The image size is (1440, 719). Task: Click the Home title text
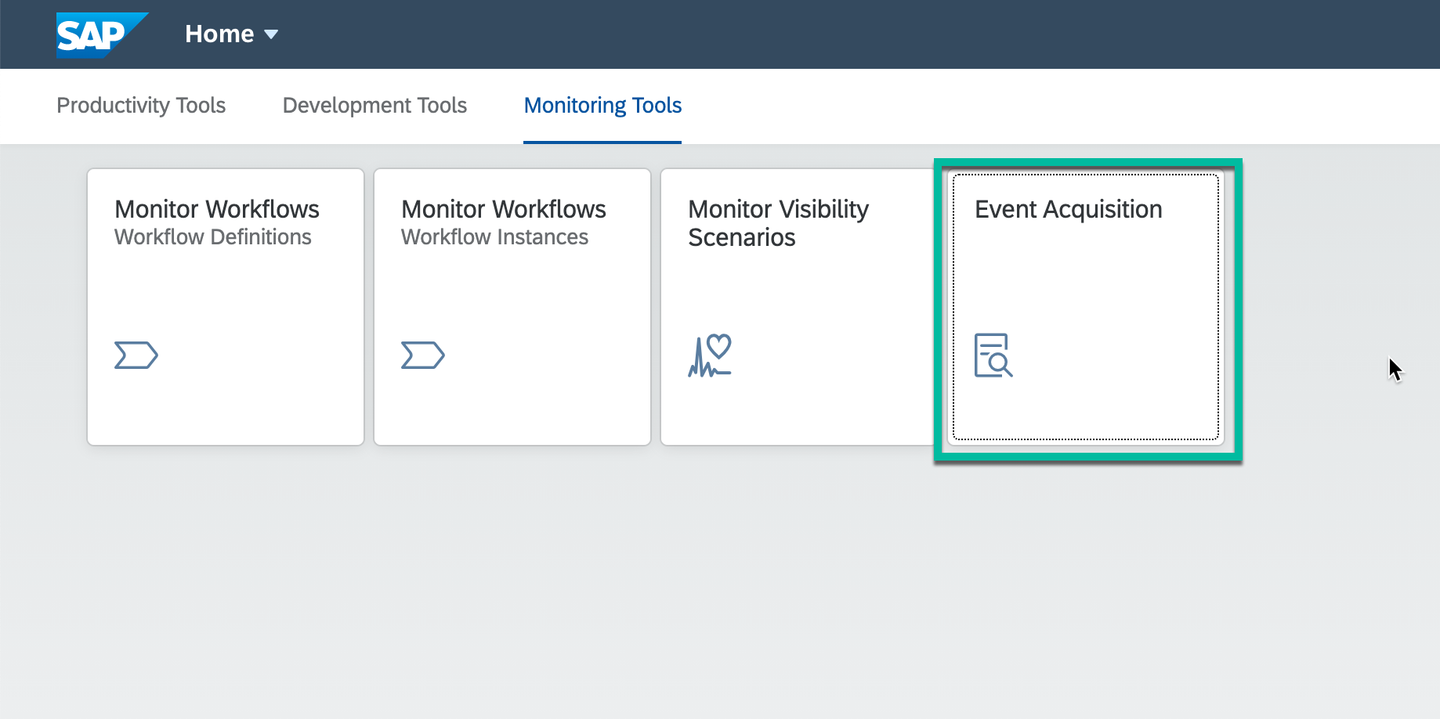tap(219, 34)
